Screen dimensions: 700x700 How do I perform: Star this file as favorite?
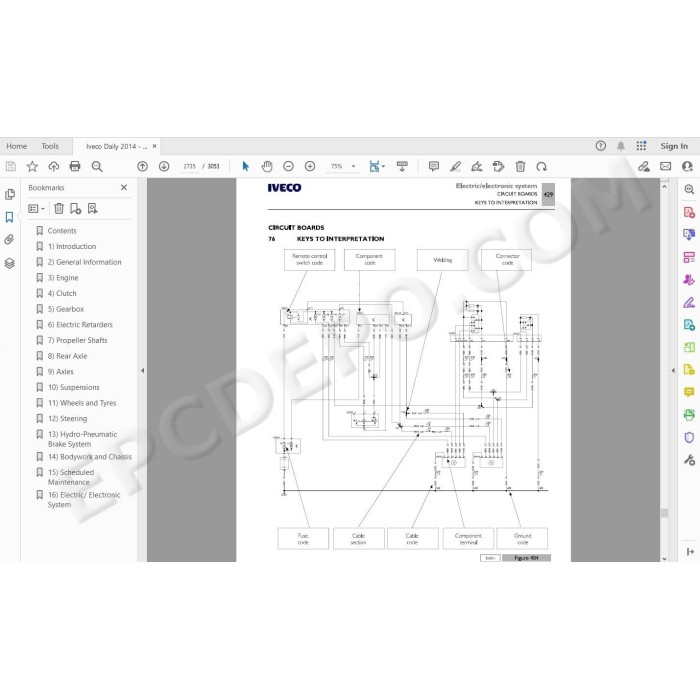coord(32,167)
